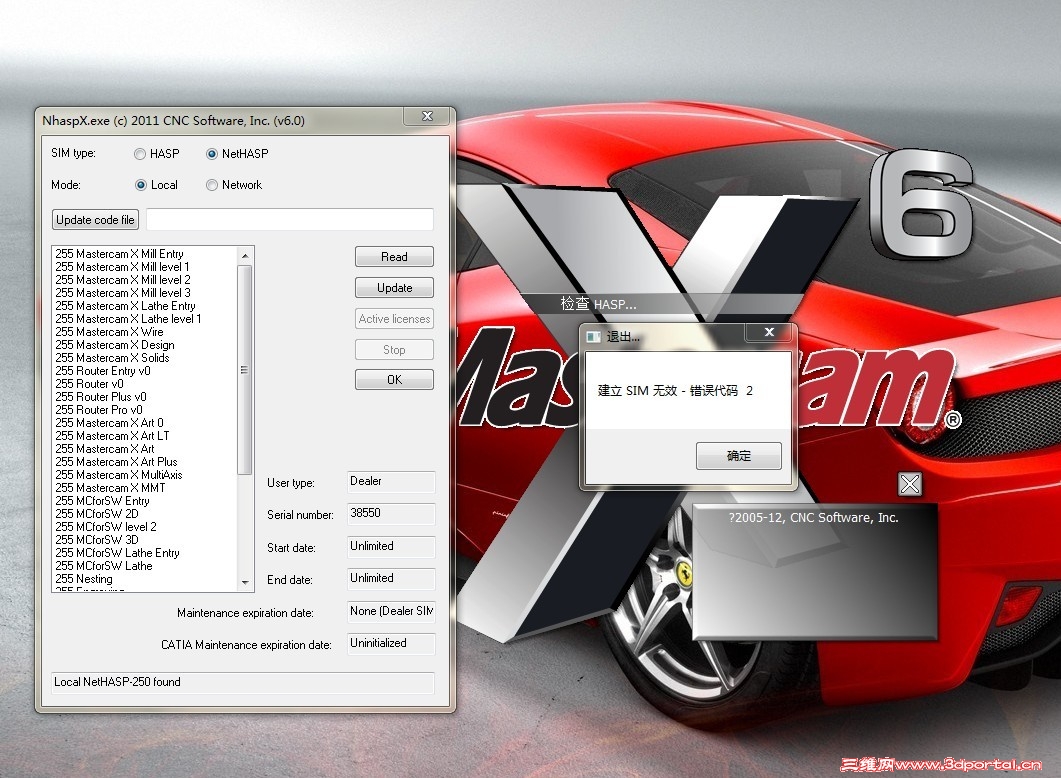This screenshot has height=778, width=1061.
Task: Click the '检查 HASP...' status text
Action: 598,304
